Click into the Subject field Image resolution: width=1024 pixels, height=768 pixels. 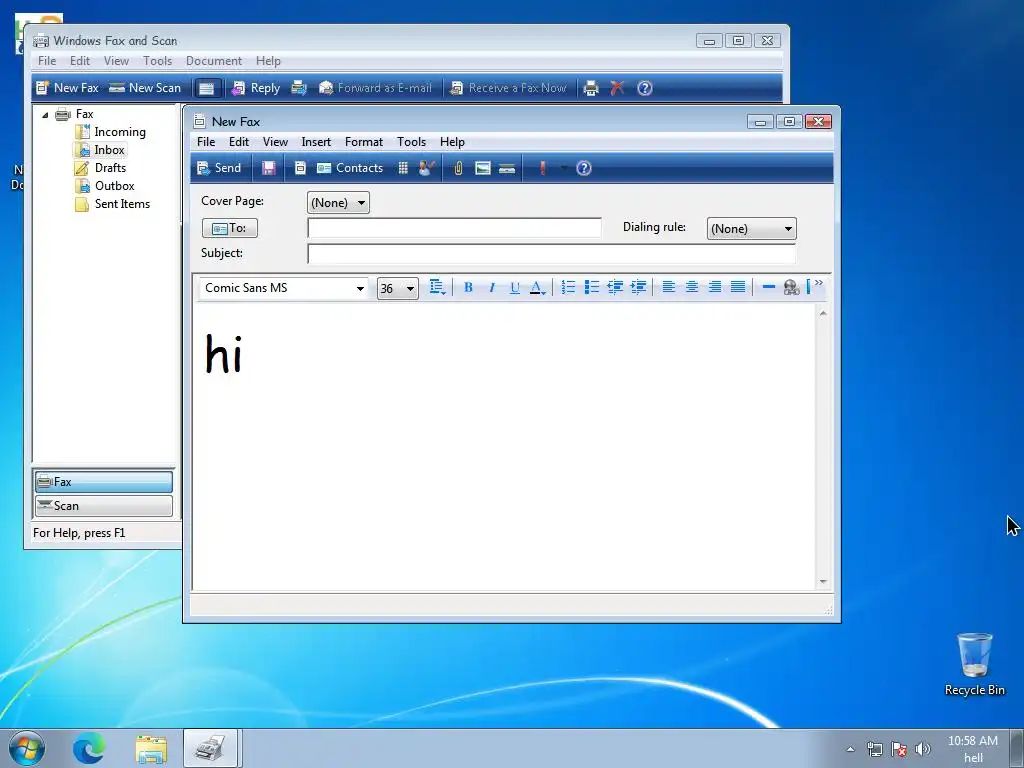pyautogui.click(x=551, y=253)
